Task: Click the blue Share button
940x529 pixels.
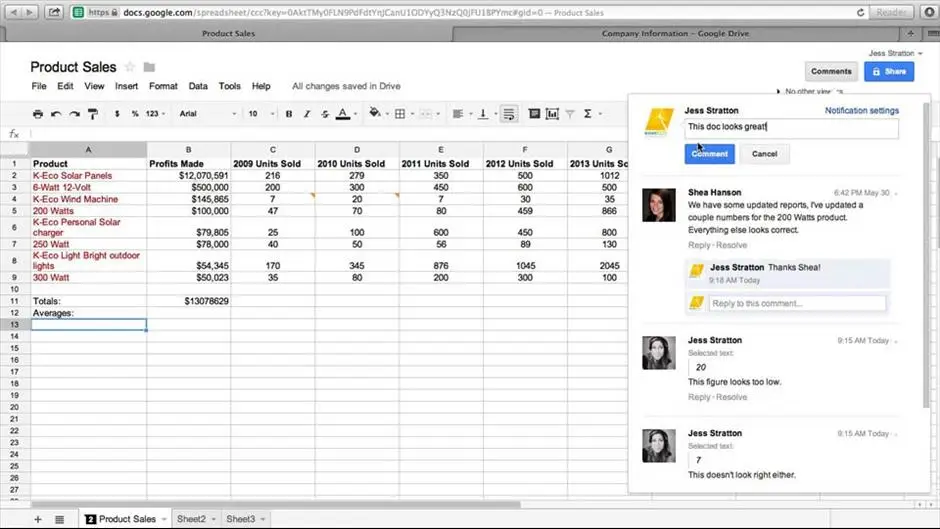Action: pyautogui.click(x=889, y=71)
